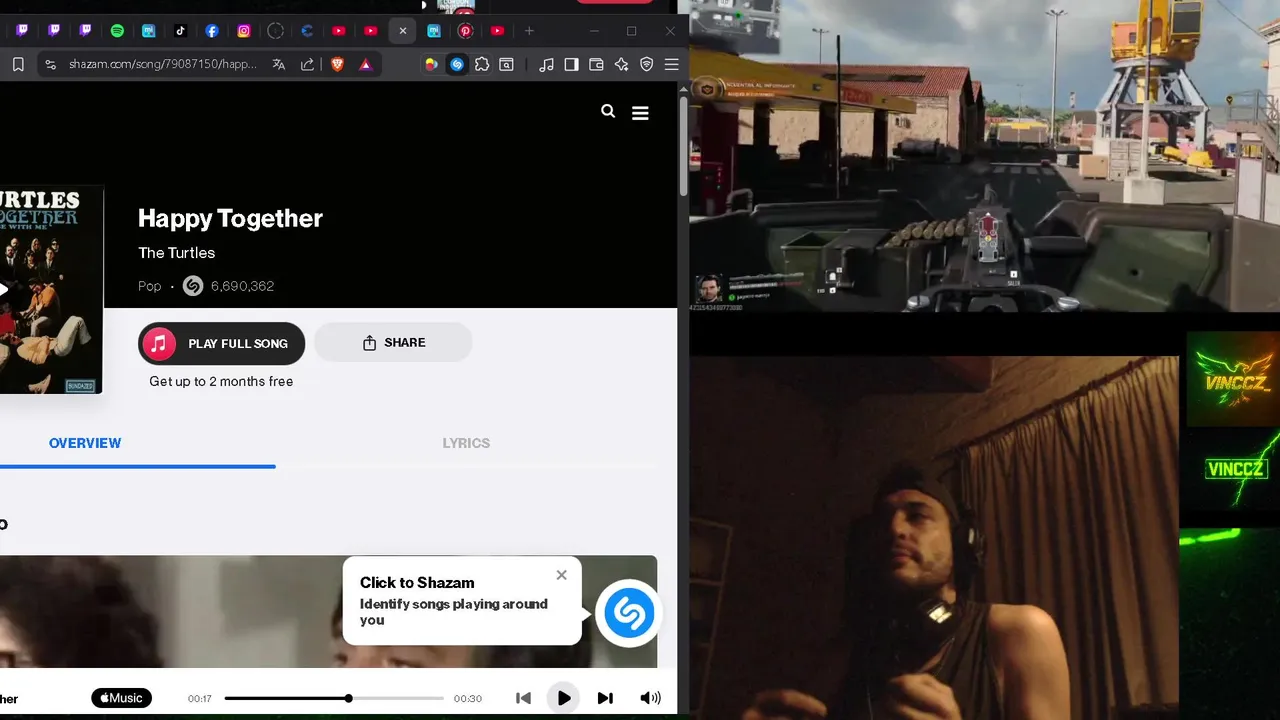1280x720 pixels.
Task: Click the streamer webcam feed
Action: point(934,537)
